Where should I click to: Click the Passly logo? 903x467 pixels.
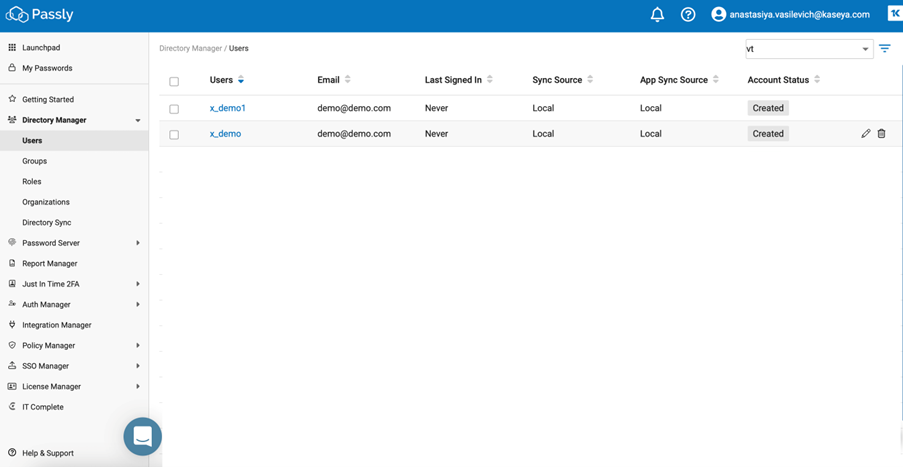[40, 14]
